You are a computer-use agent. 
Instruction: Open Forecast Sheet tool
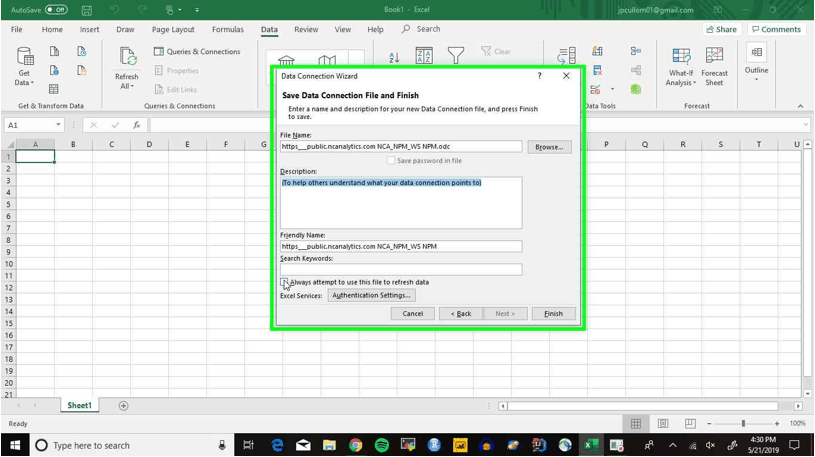tap(714, 67)
